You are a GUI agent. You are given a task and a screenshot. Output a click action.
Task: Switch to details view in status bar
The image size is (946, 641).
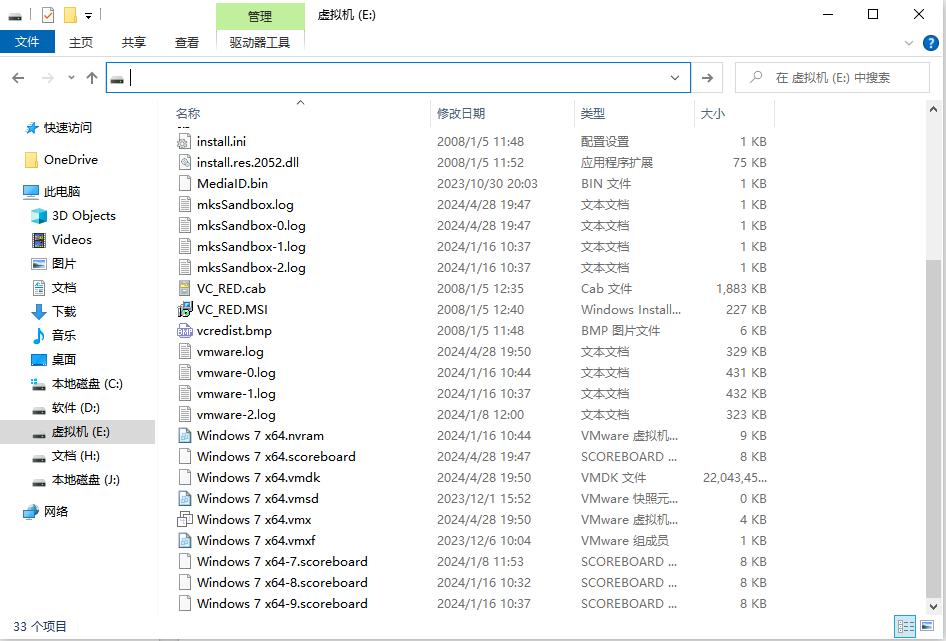pos(905,627)
